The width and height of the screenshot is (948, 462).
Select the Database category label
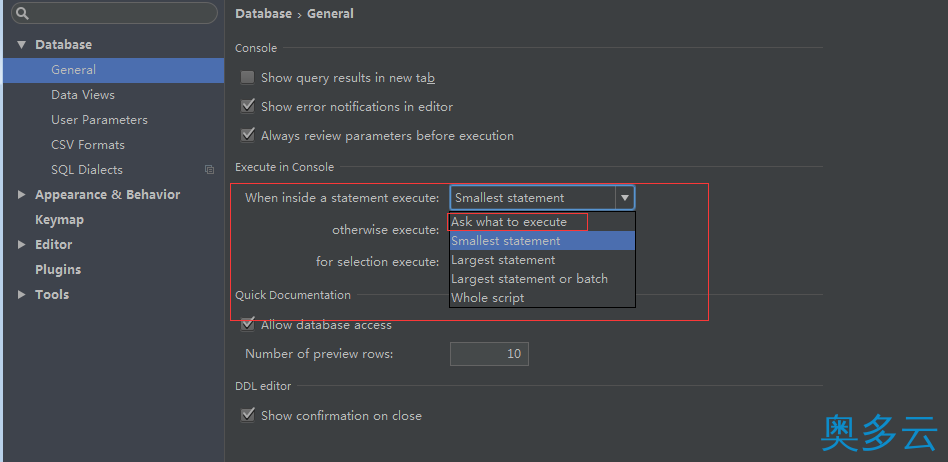(63, 45)
